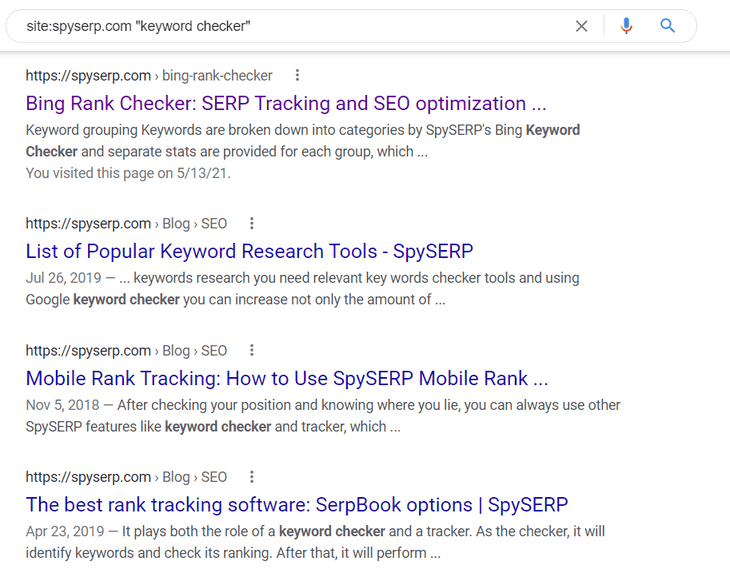Start voice search with the microphone icon
This screenshot has width=730, height=584.
[627, 26]
